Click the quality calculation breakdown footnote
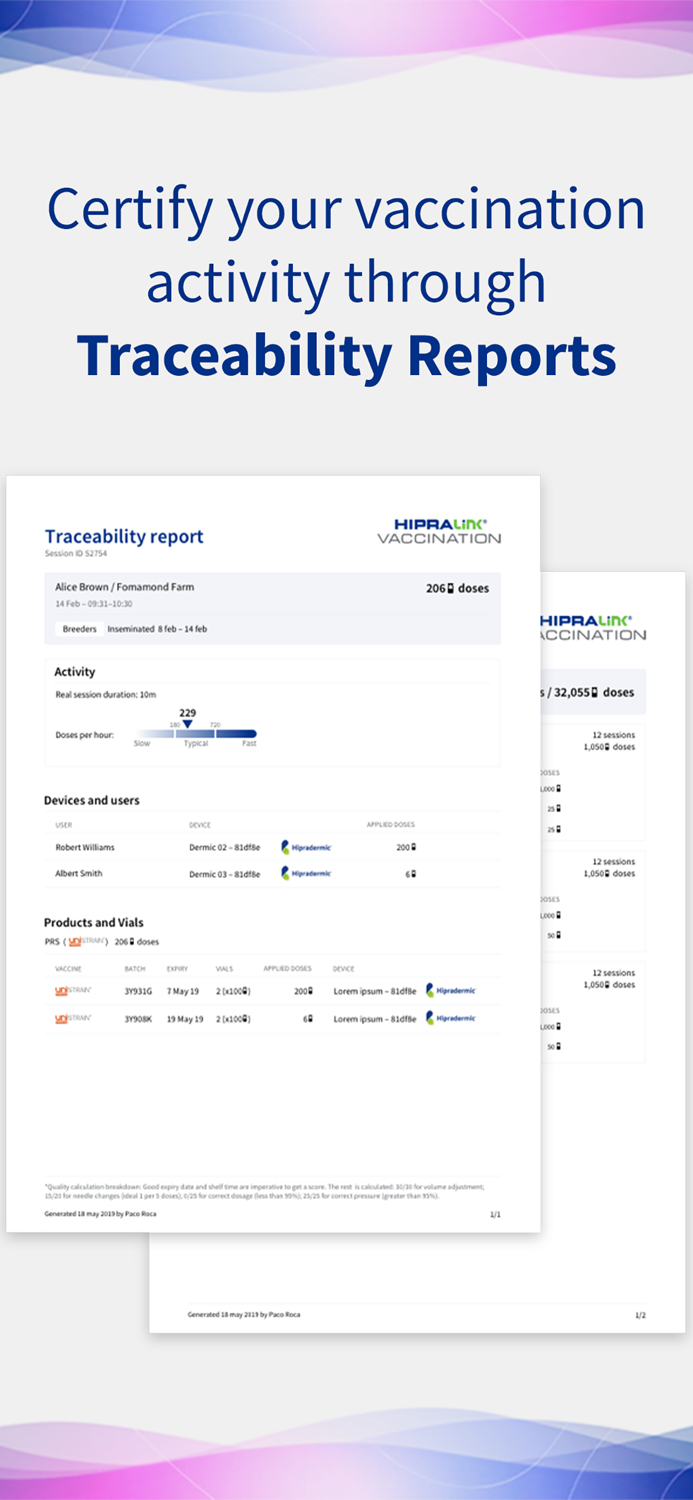The height and width of the screenshot is (1500, 693). point(265,1191)
